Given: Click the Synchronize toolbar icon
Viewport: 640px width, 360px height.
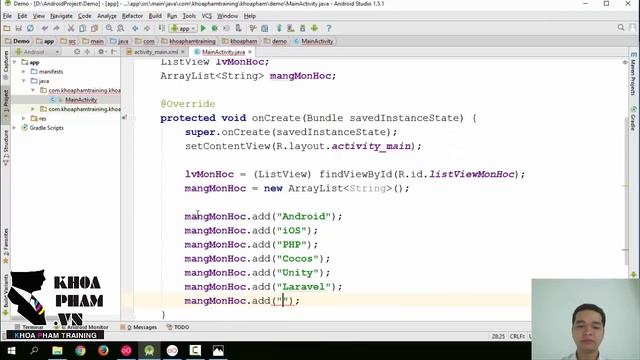Looking at the screenshot, I should point(30,28).
